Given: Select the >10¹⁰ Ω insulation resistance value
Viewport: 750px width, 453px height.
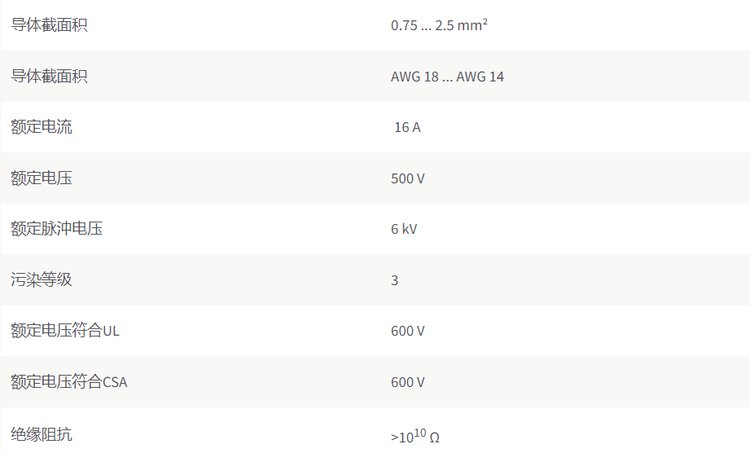Looking at the screenshot, I should (415, 436).
